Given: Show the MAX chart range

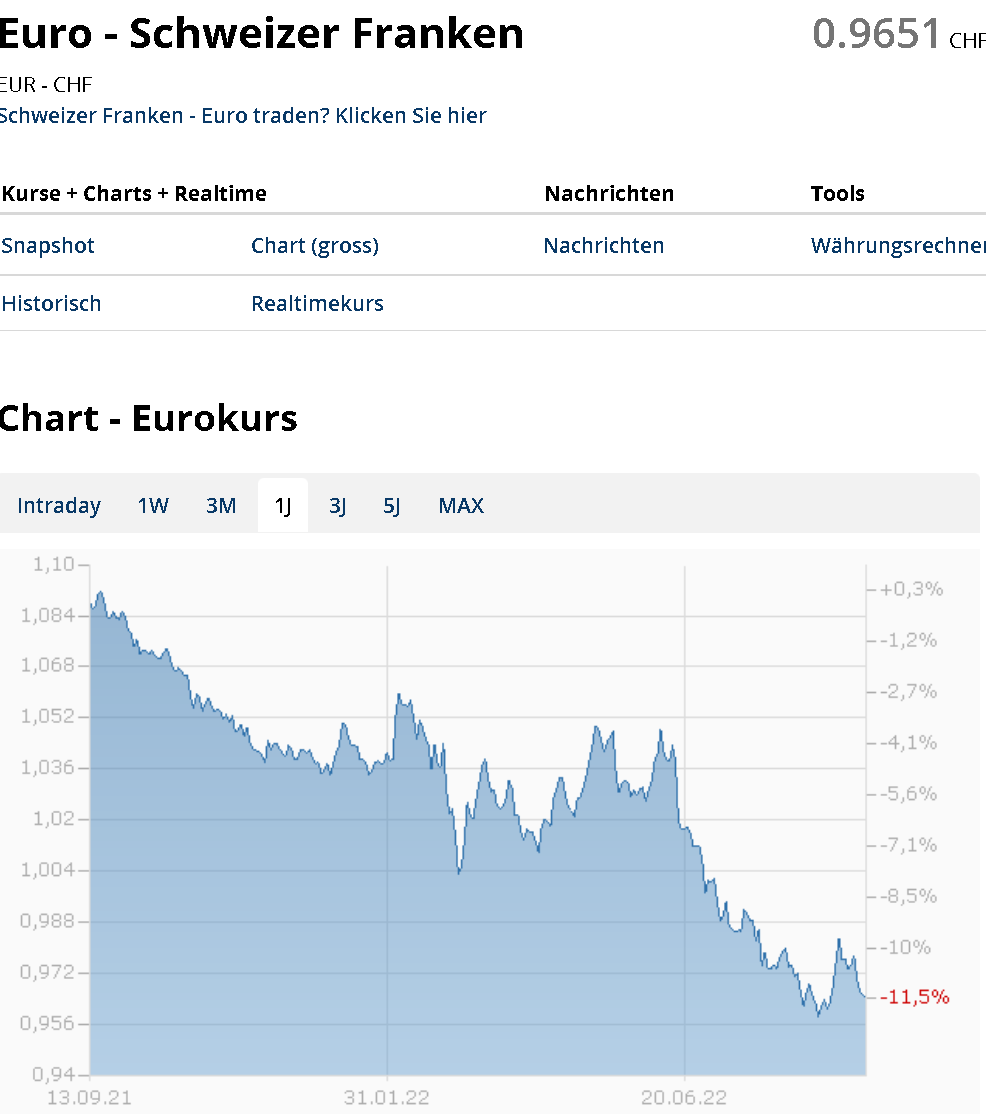Looking at the screenshot, I should 461,506.
